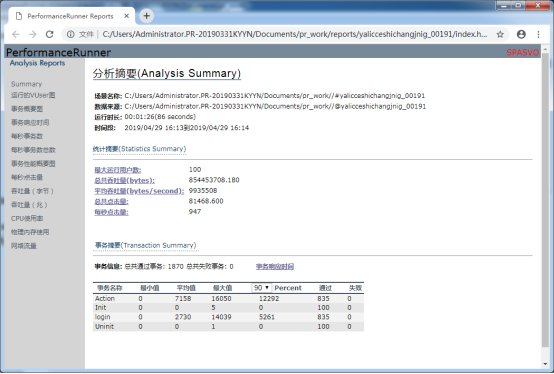Click the address bar URL field

pos(295,34)
